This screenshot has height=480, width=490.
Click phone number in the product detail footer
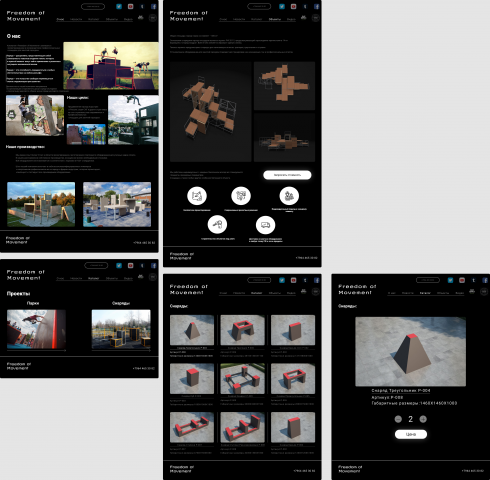(x=473, y=471)
